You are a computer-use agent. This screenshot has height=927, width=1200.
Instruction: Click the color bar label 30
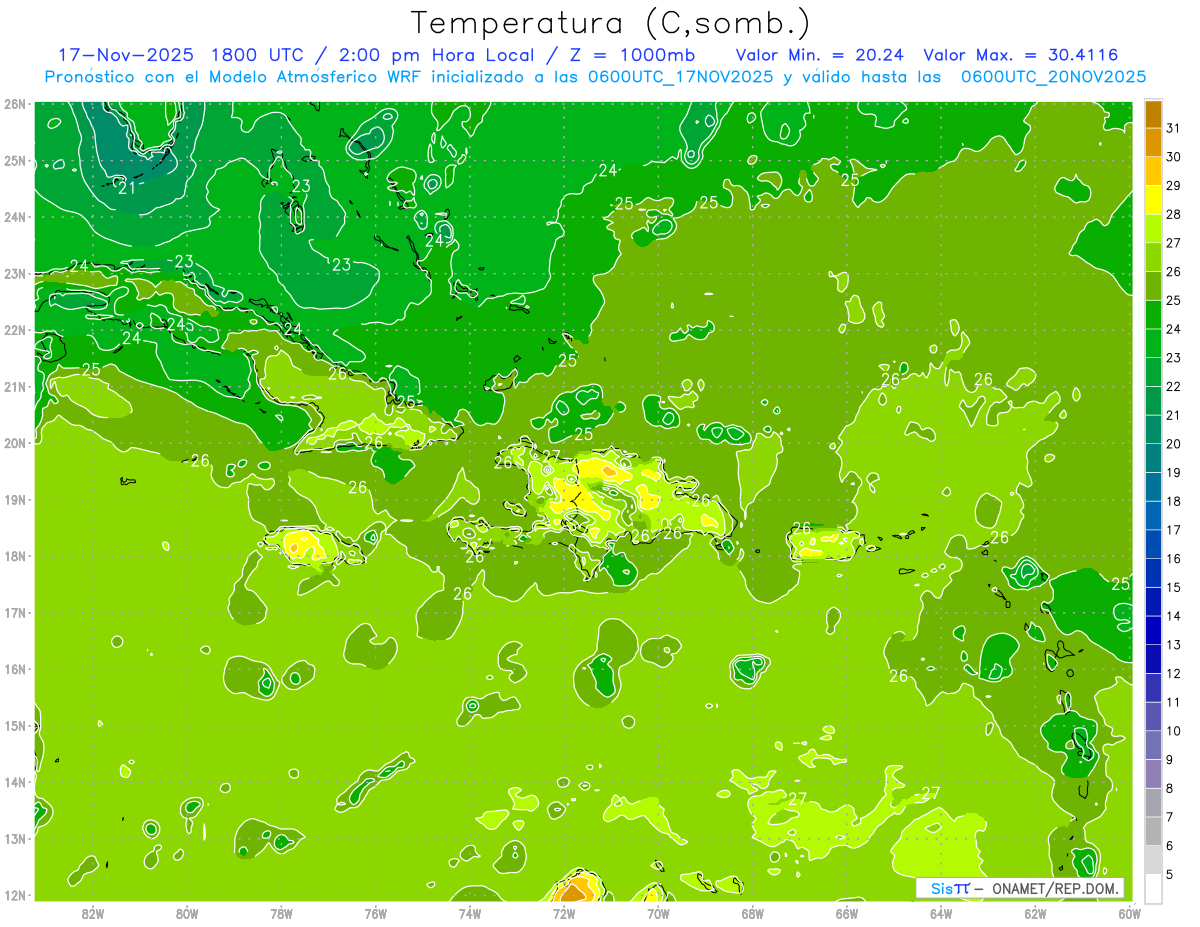(1174, 157)
